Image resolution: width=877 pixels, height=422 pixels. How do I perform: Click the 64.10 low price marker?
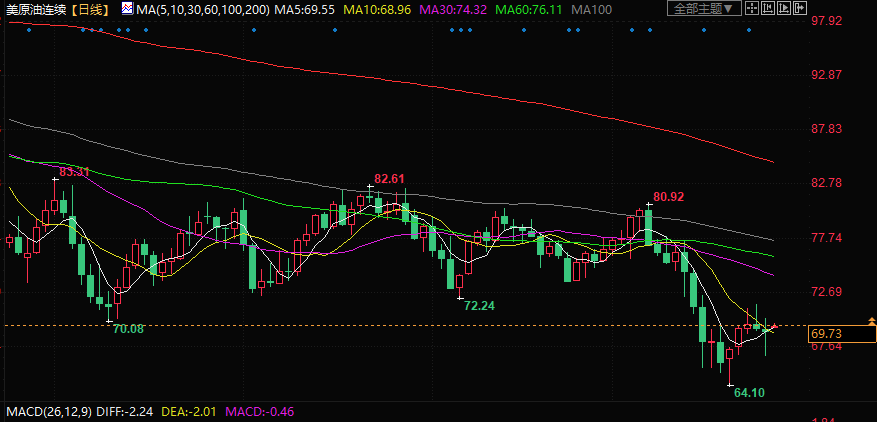749,393
